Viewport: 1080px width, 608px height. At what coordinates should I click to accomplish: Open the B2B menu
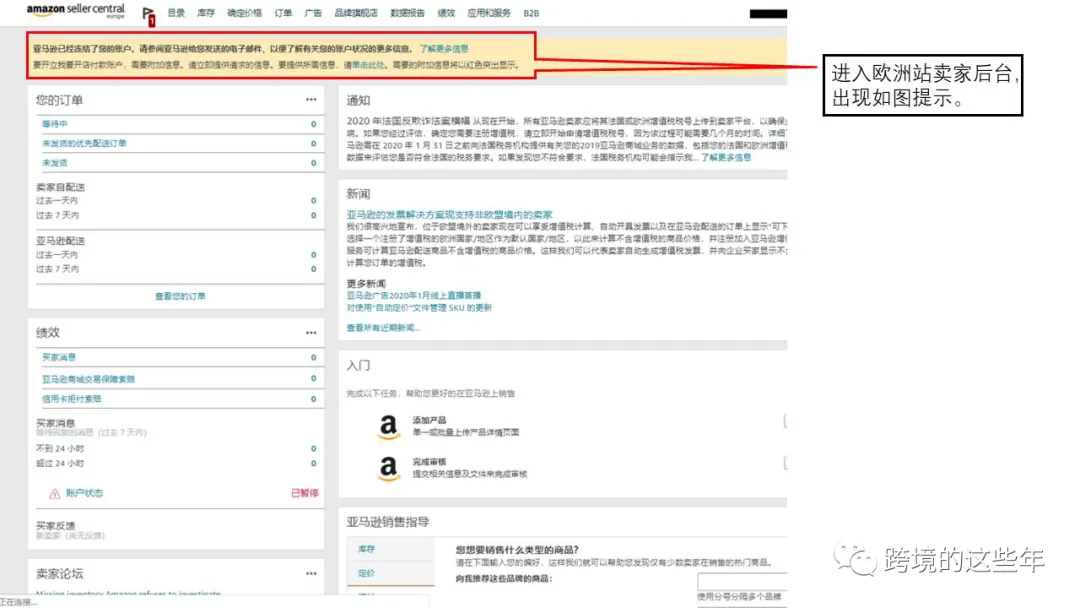pos(531,13)
